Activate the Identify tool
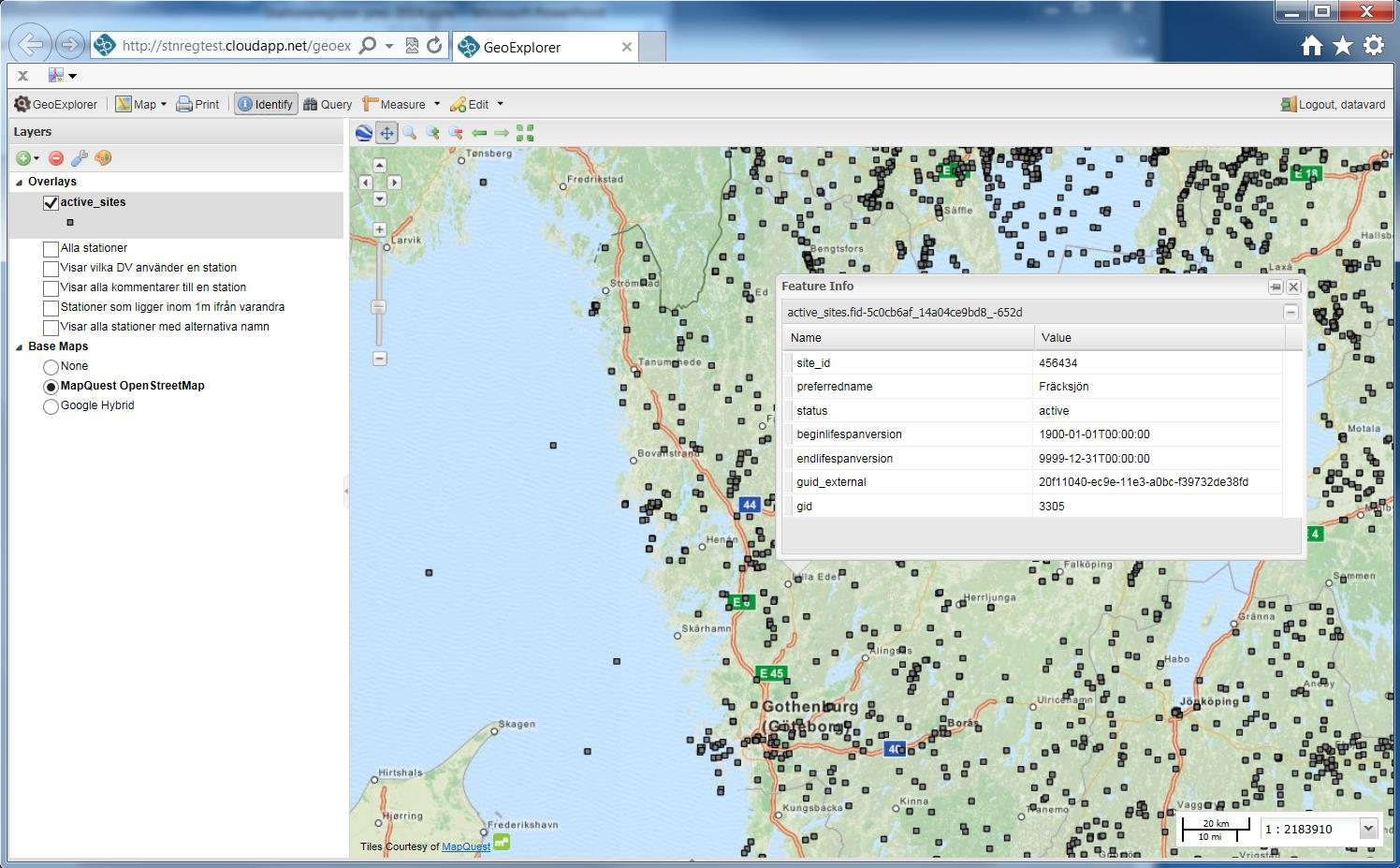This screenshot has height=868, width=1400. coord(266,104)
